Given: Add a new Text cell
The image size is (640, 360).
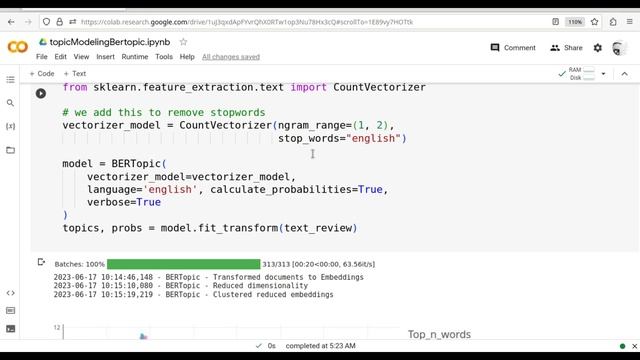Looking at the screenshot, I should click(75, 73).
